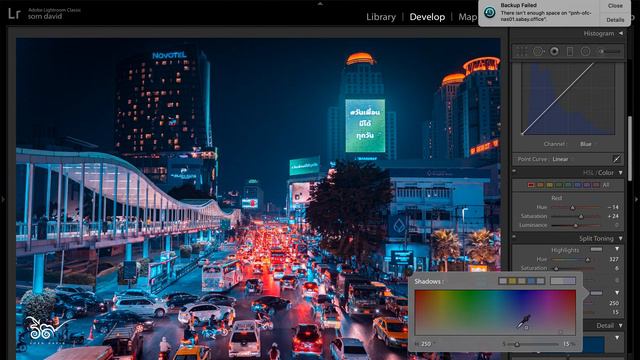Select the blue color swatch in HSL
The width and height of the screenshot is (640, 360).
point(578,185)
